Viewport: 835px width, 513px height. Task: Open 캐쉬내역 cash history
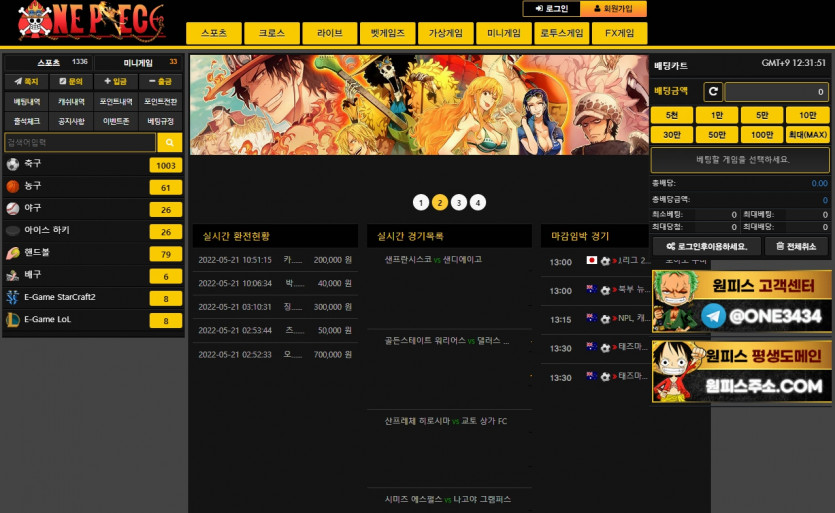point(71,101)
